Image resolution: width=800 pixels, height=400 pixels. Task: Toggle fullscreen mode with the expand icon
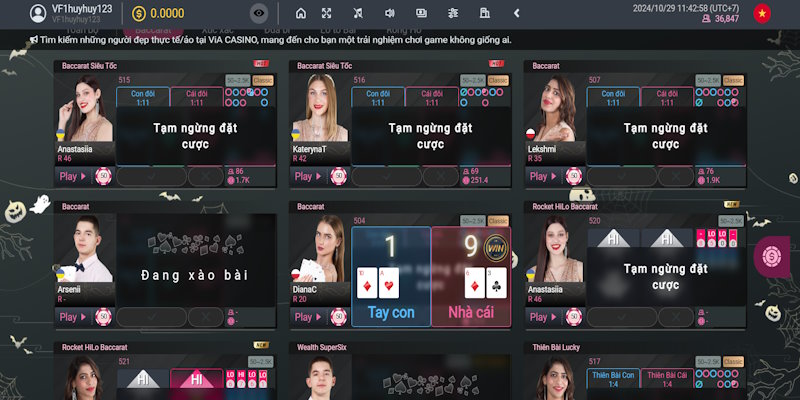[x=327, y=13]
